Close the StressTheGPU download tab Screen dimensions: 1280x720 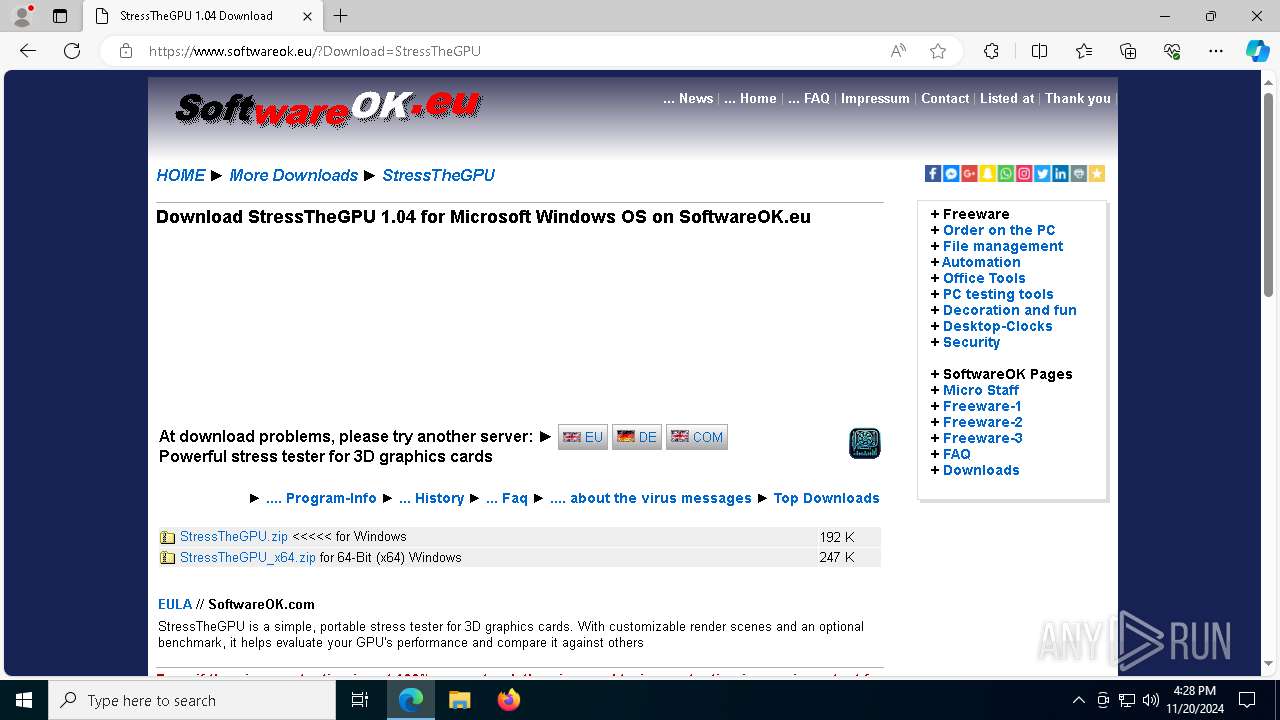[307, 16]
